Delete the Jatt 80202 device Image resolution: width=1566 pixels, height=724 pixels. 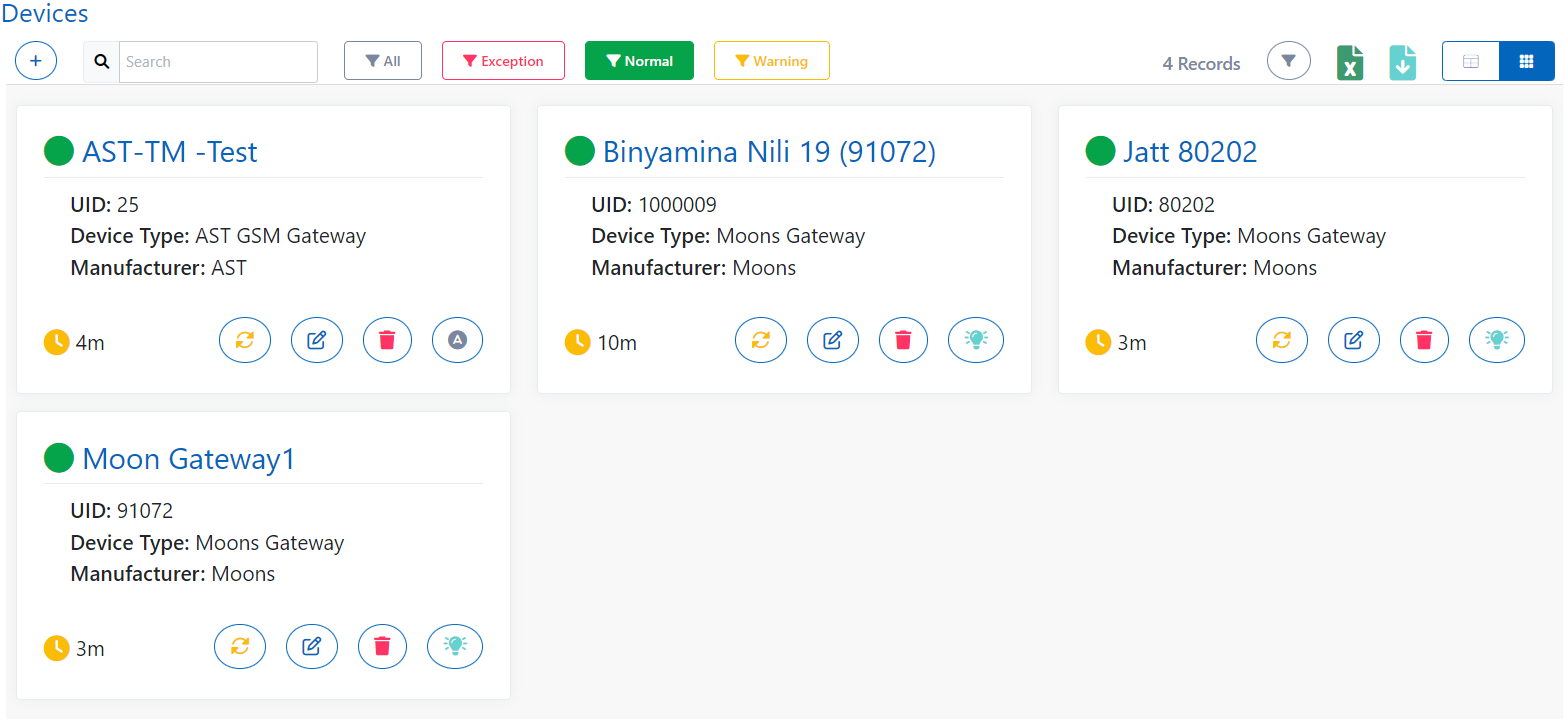coord(1424,340)
